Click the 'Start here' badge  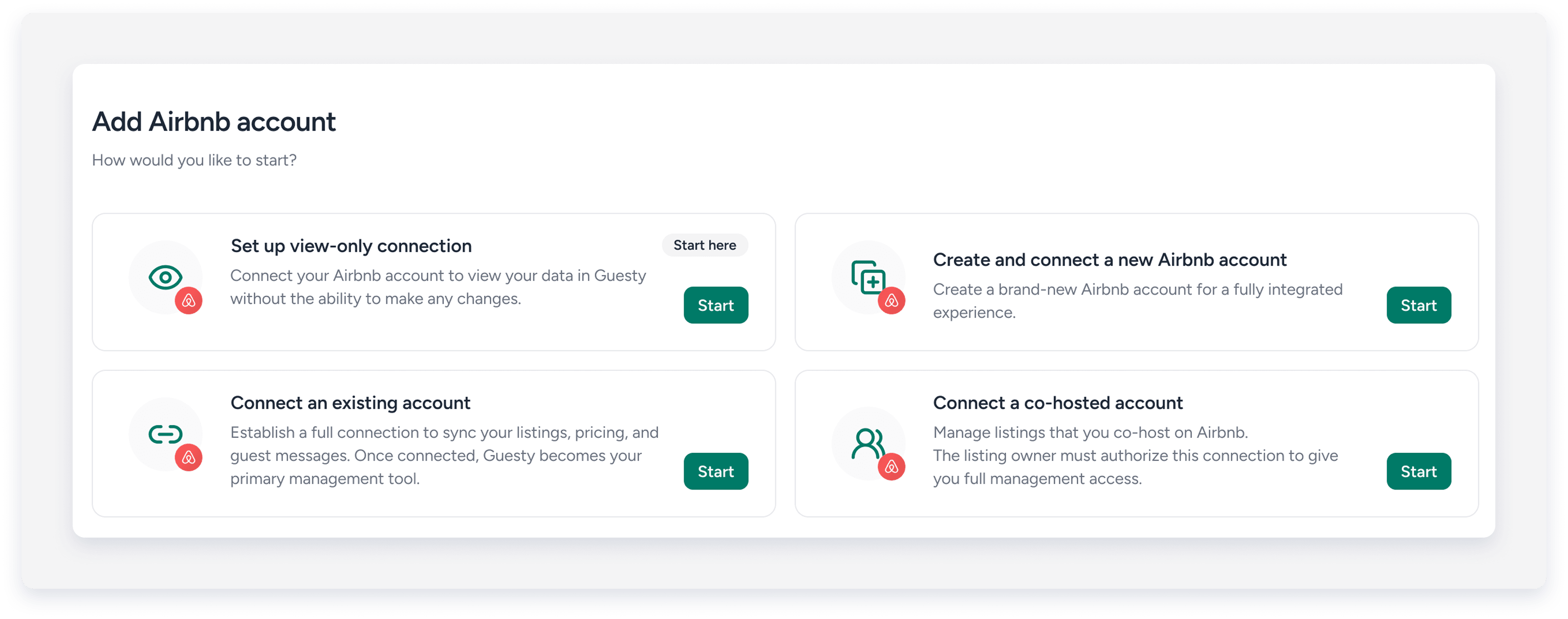click(704, 245)
